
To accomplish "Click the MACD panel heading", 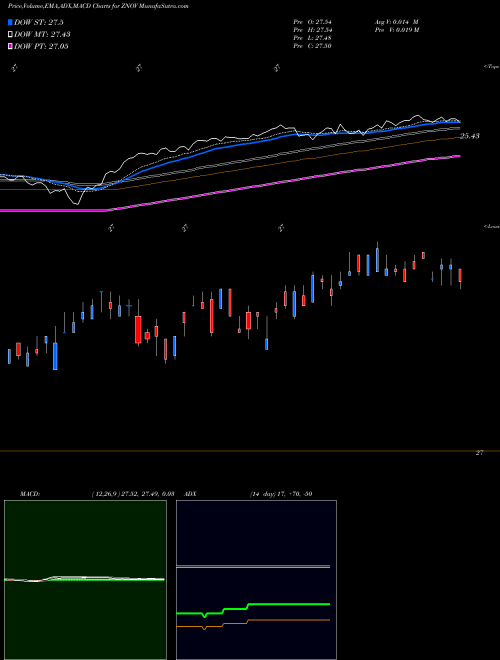I will pyautogui.click(x=30, y=494).
